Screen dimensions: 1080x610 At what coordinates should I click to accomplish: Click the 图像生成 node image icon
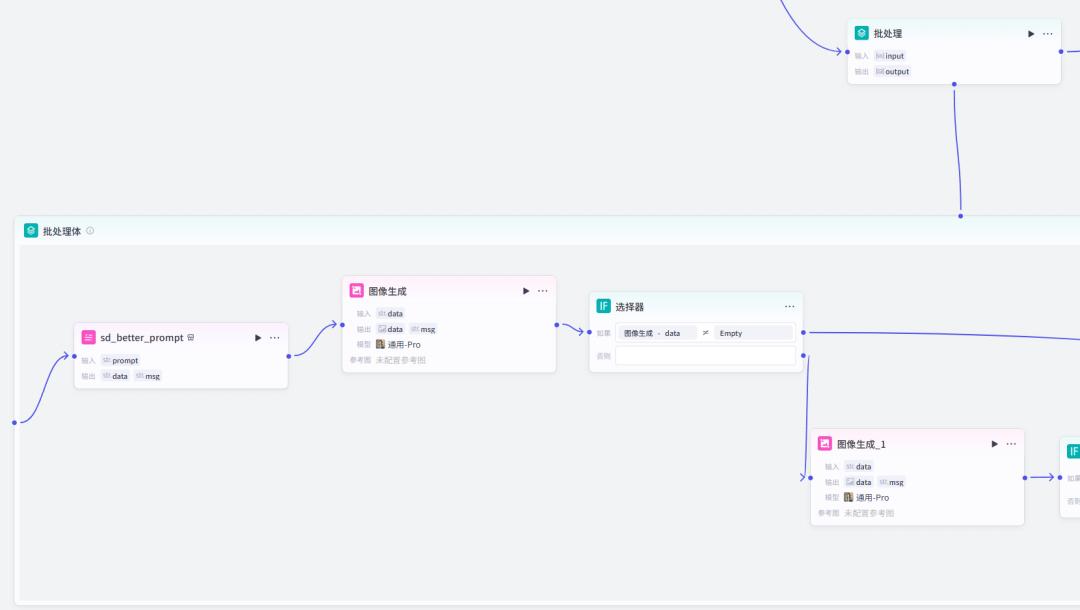tap(357, 291)
